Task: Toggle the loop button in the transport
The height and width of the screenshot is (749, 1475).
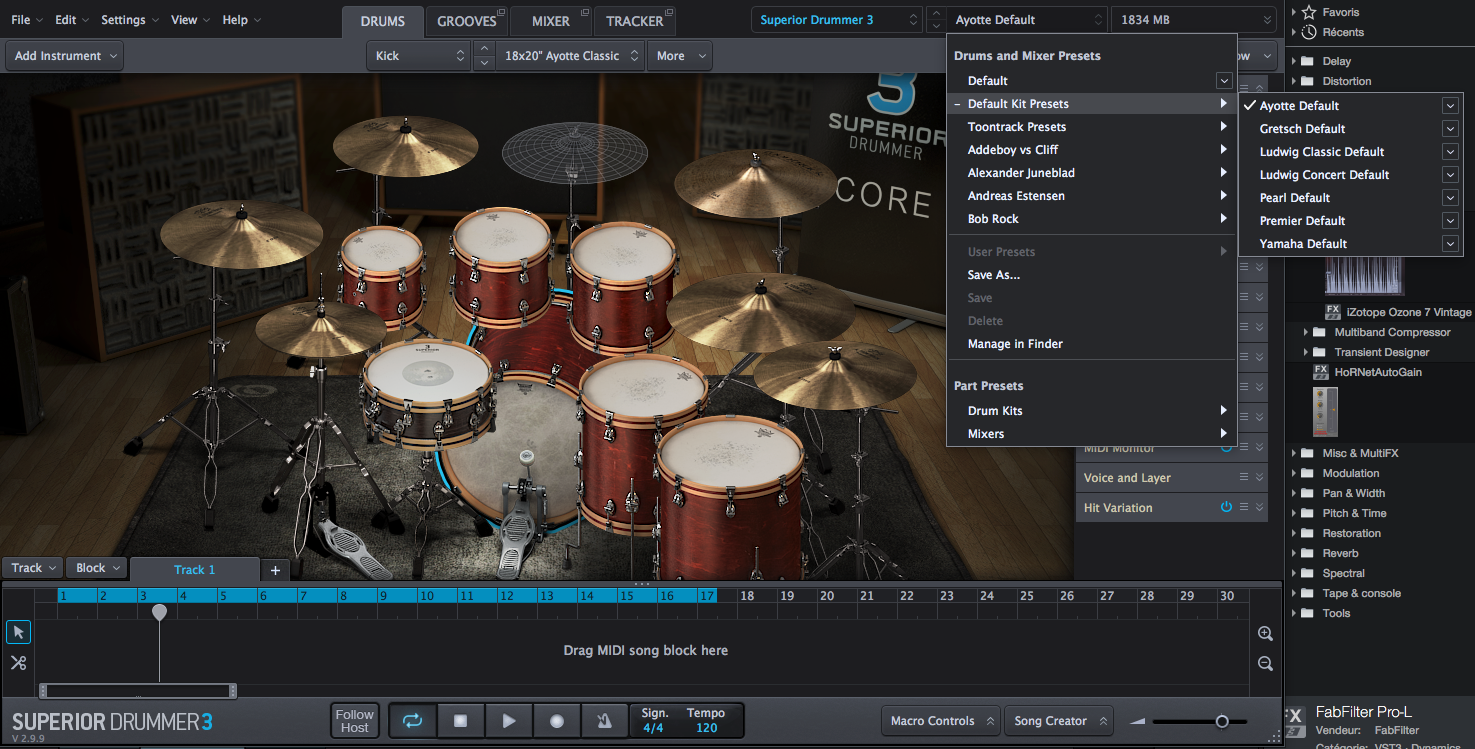Action: click(x=412, y=720)
